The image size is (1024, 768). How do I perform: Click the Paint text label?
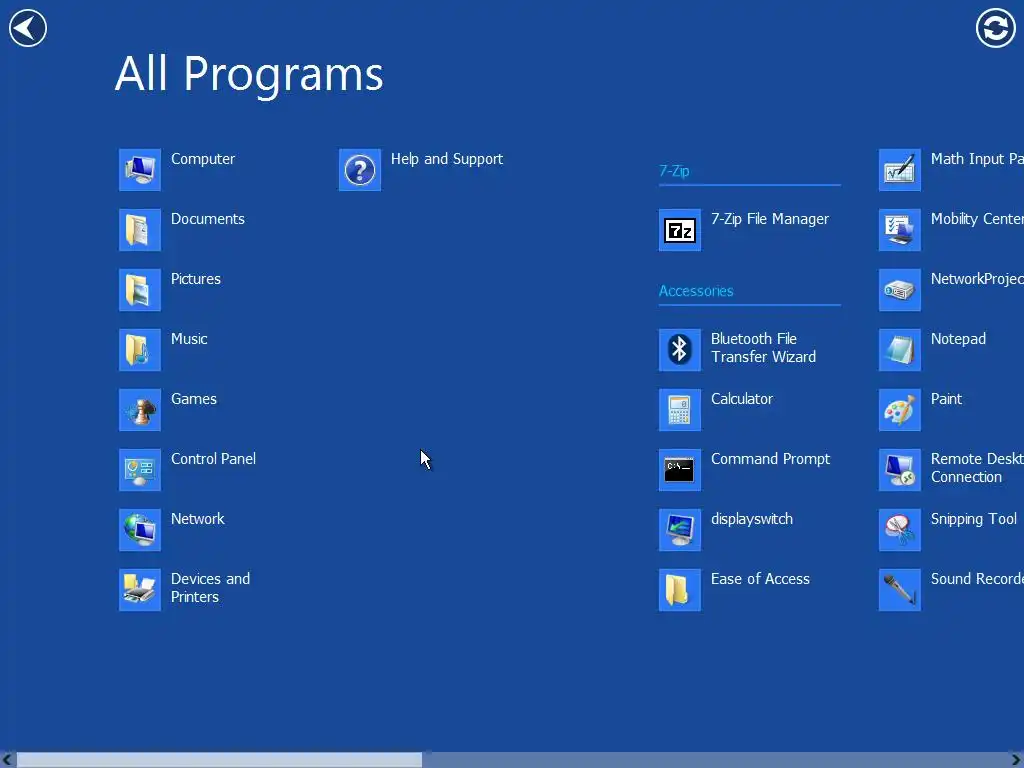(946, 399)
